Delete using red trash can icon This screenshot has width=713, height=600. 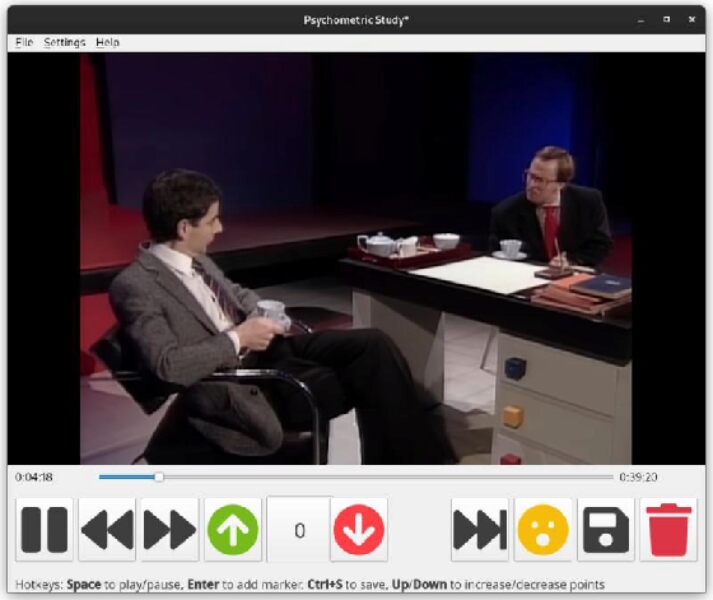point(669,529)
